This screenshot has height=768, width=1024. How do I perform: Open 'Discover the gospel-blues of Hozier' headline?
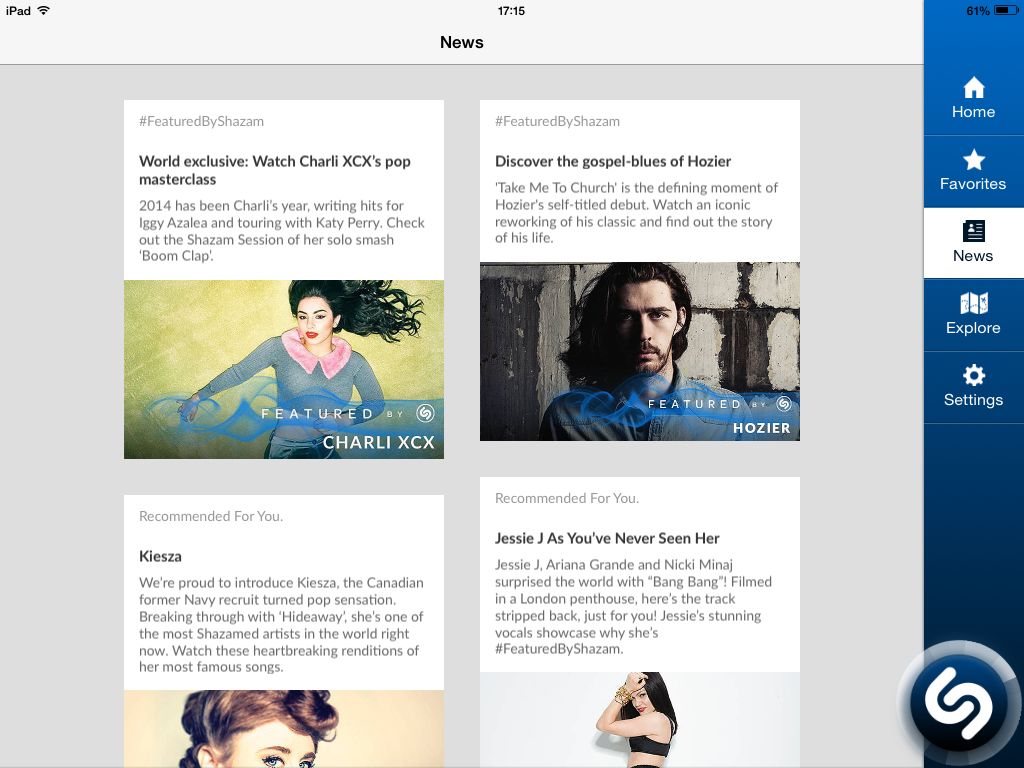(x=613, y=161)
